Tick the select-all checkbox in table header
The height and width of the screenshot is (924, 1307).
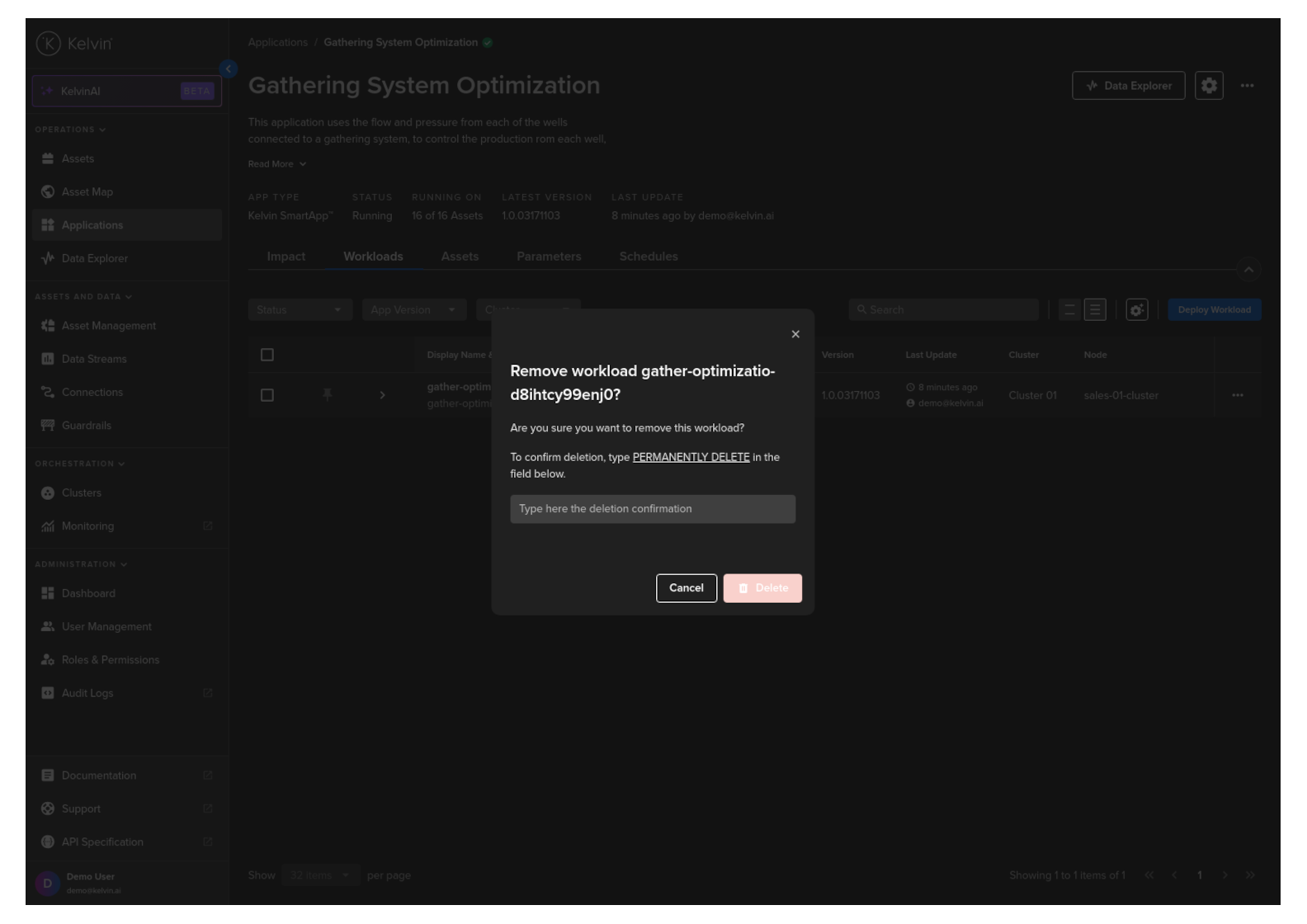pos(267,355)
